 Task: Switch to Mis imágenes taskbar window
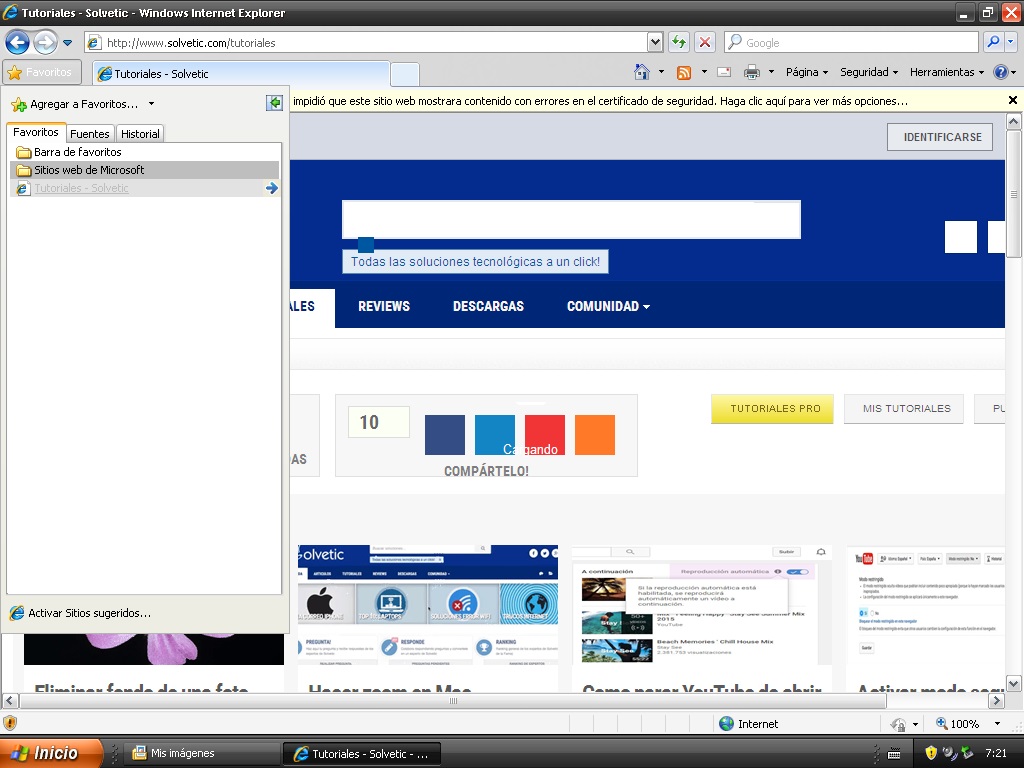[202, 753]
